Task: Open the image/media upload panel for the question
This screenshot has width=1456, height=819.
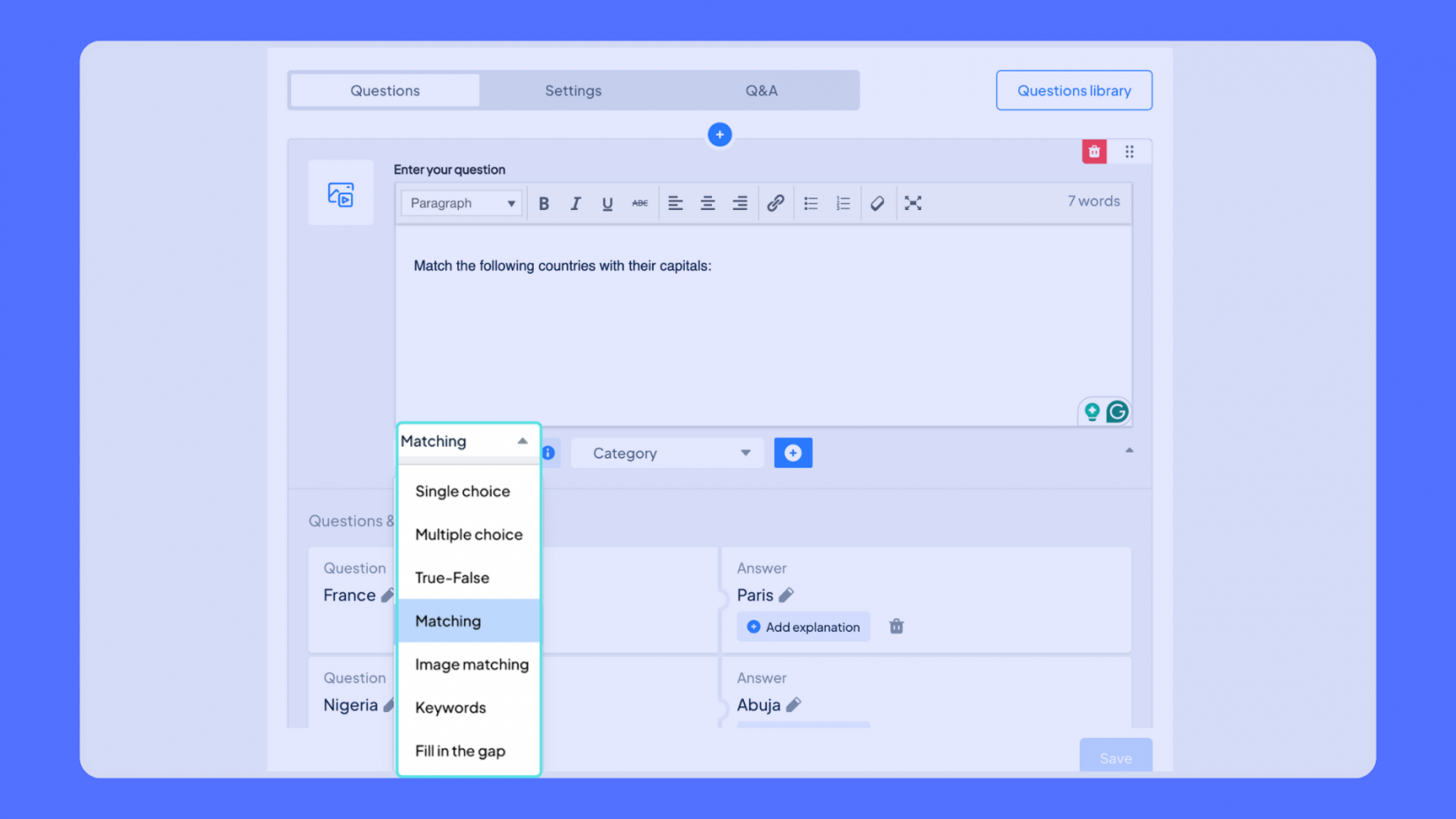Action: point(341,192)
